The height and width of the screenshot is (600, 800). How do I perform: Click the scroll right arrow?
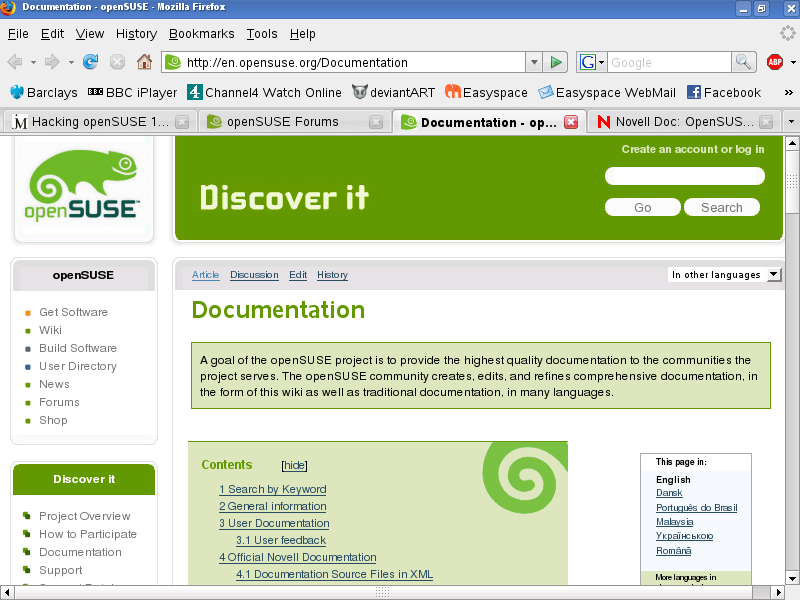coord(779,592)
